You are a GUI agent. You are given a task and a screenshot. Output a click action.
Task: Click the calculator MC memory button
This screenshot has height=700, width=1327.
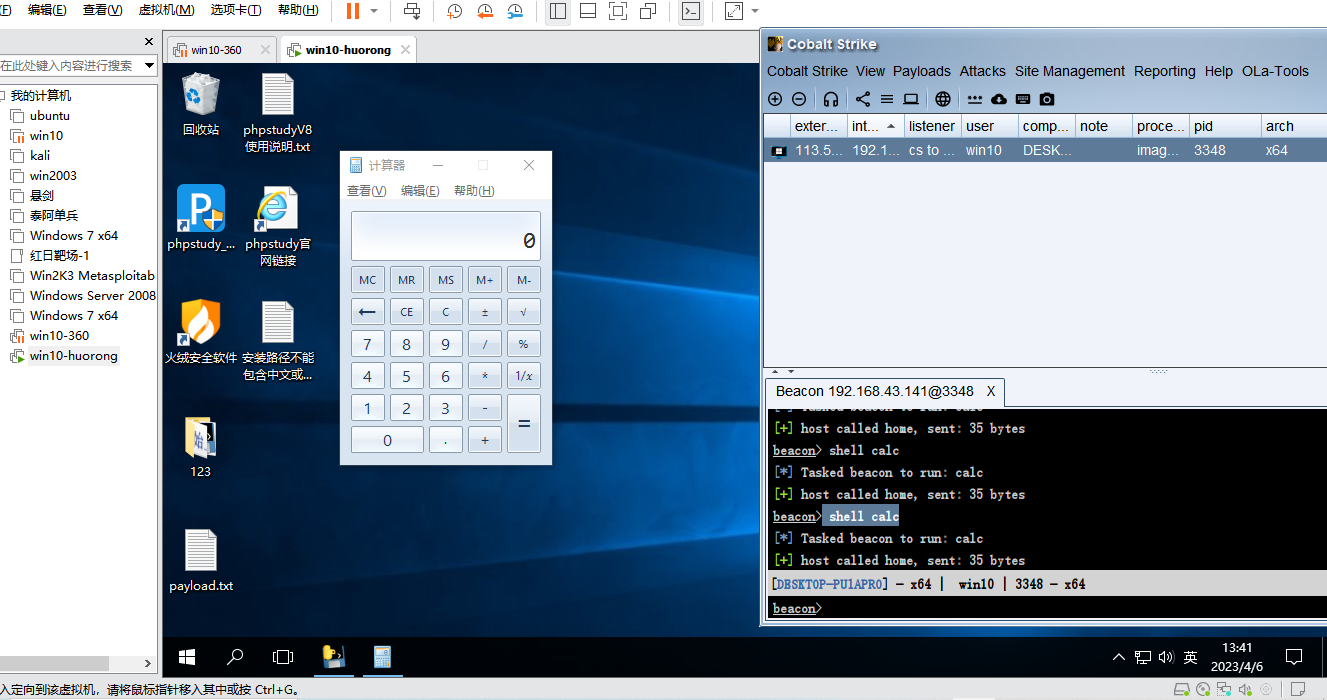368,280
